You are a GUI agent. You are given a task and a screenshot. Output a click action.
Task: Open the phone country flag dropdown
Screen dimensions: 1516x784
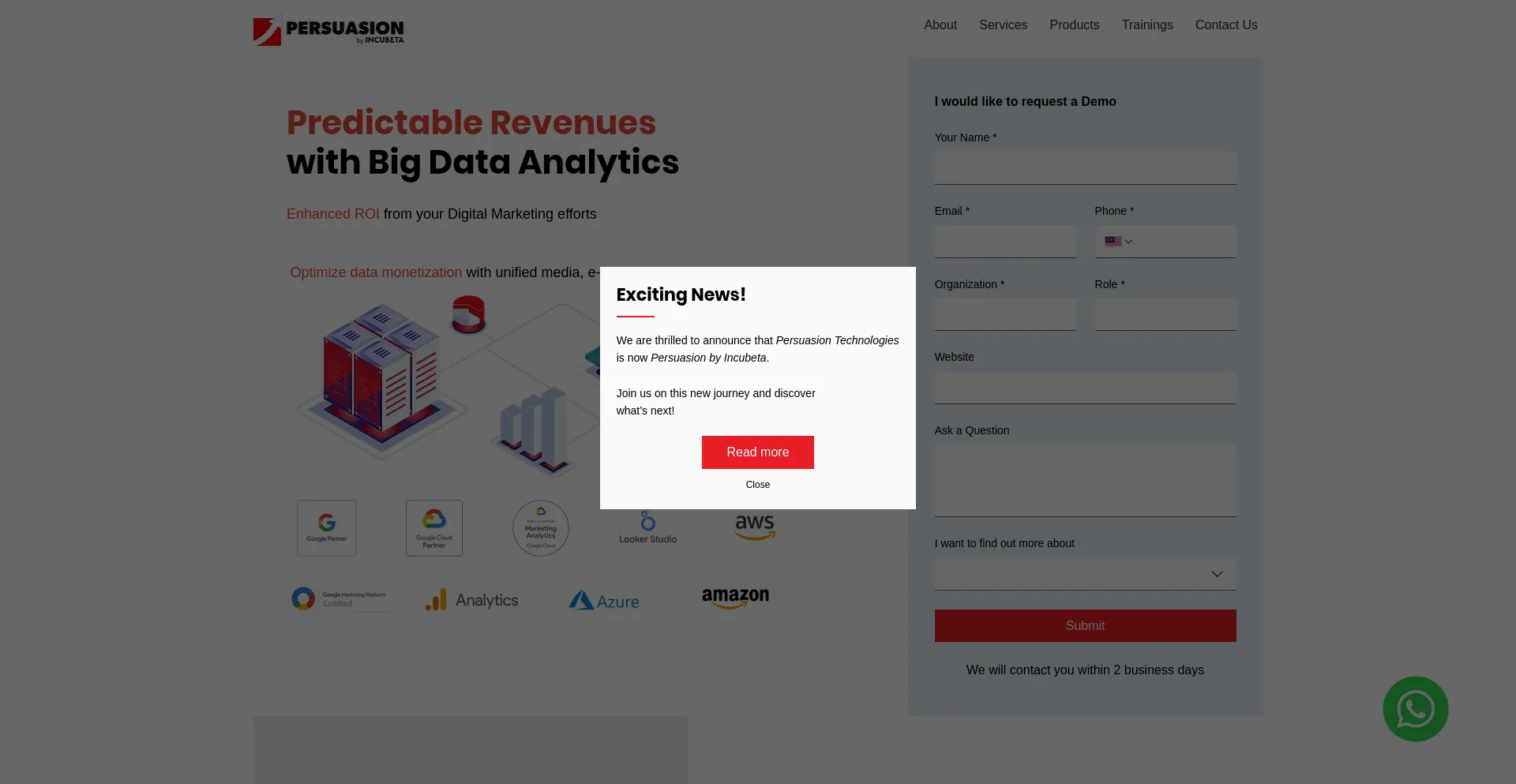click(x=1118, y=242)
